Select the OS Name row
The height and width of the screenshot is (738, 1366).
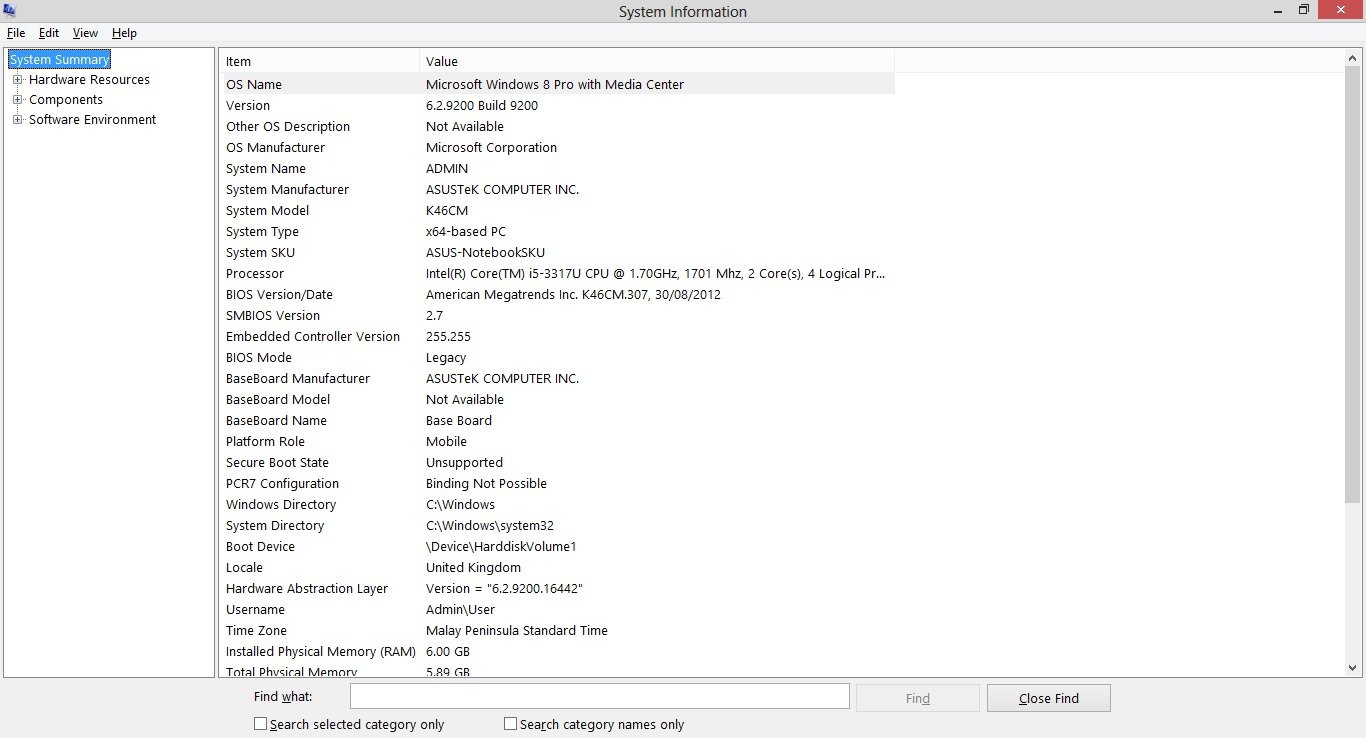(557, 85)
